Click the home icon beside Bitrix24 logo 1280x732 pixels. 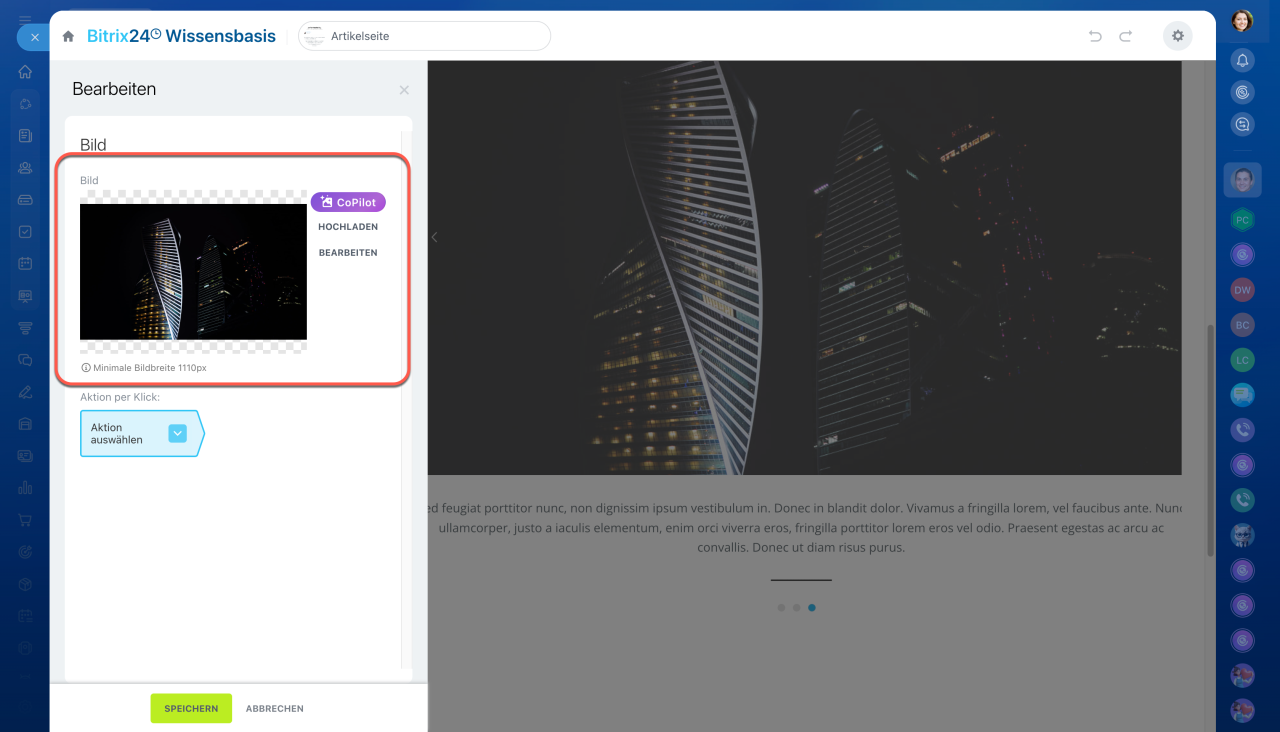[68, 37]
